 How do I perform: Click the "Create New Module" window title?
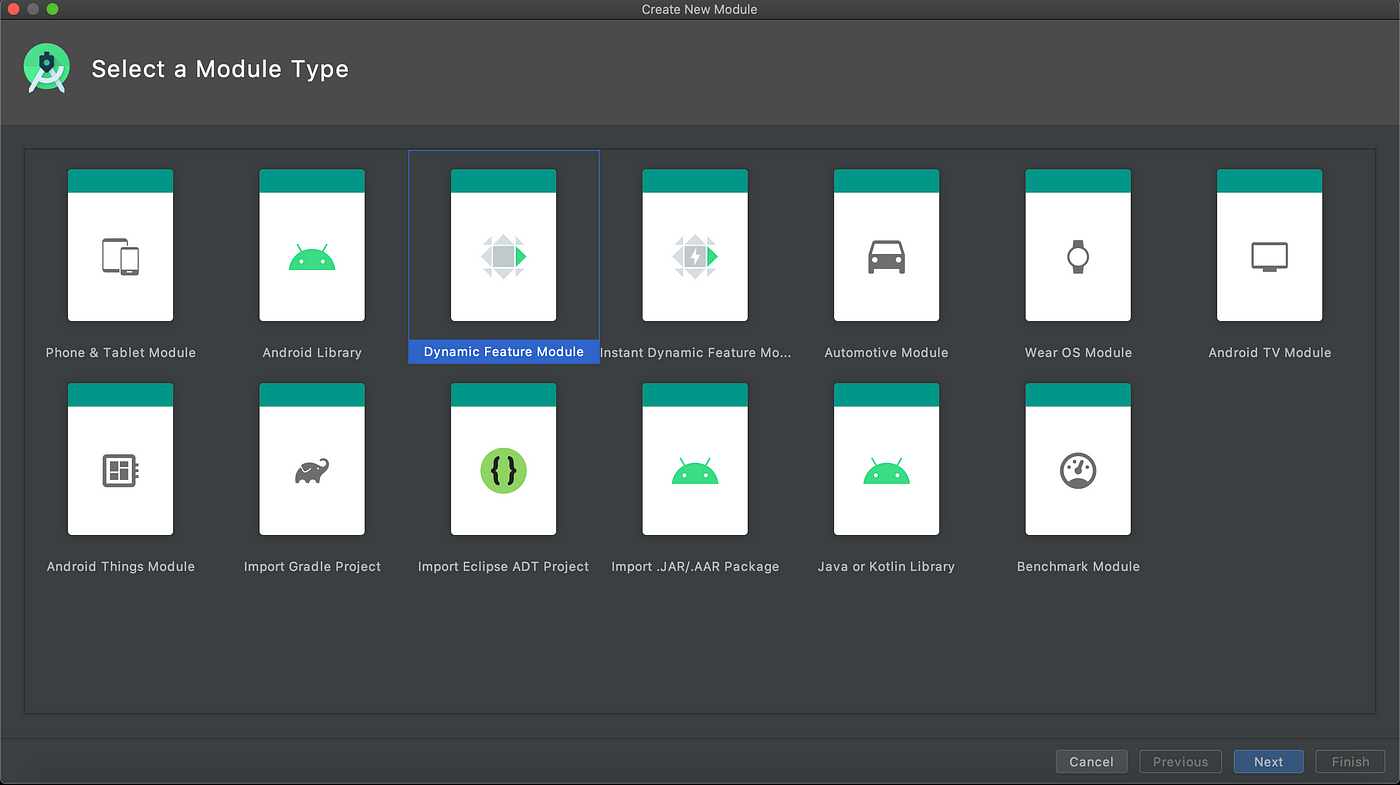click(x=700, y=9)
